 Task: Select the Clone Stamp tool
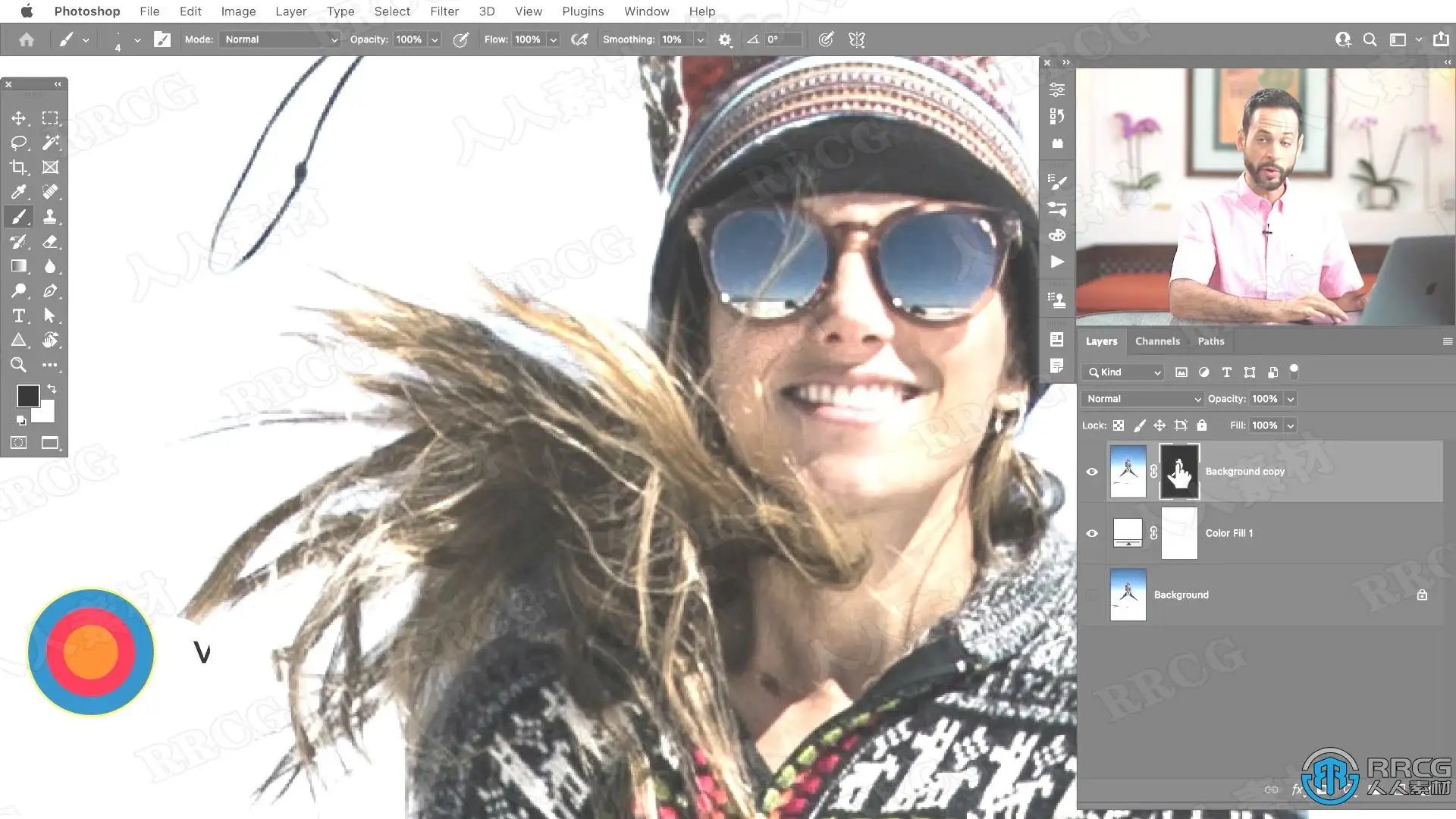(50, 217)
